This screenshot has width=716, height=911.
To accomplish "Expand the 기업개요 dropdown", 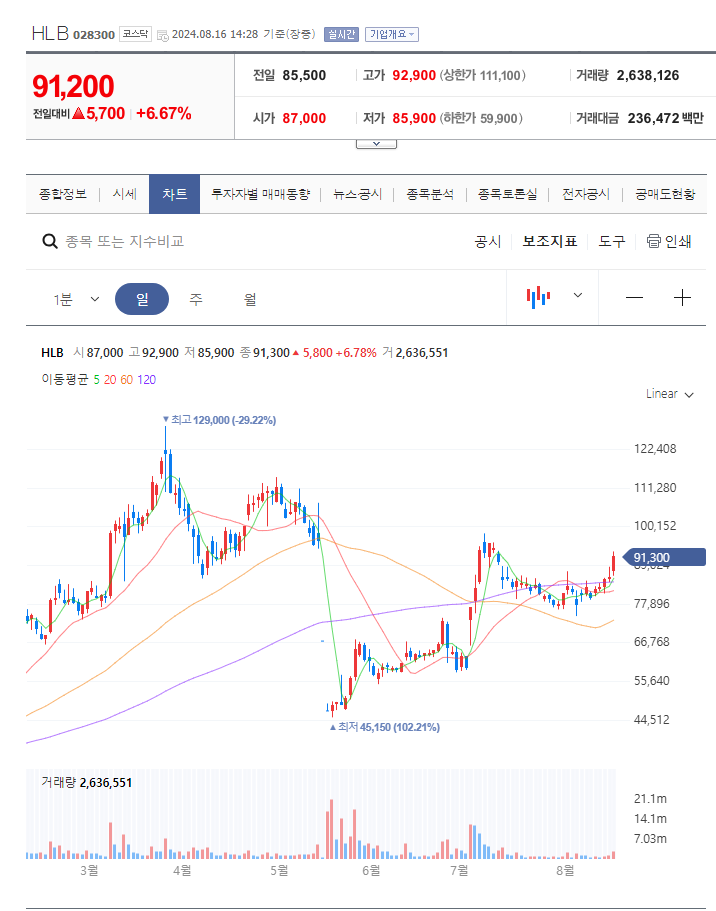I will 390,33.
